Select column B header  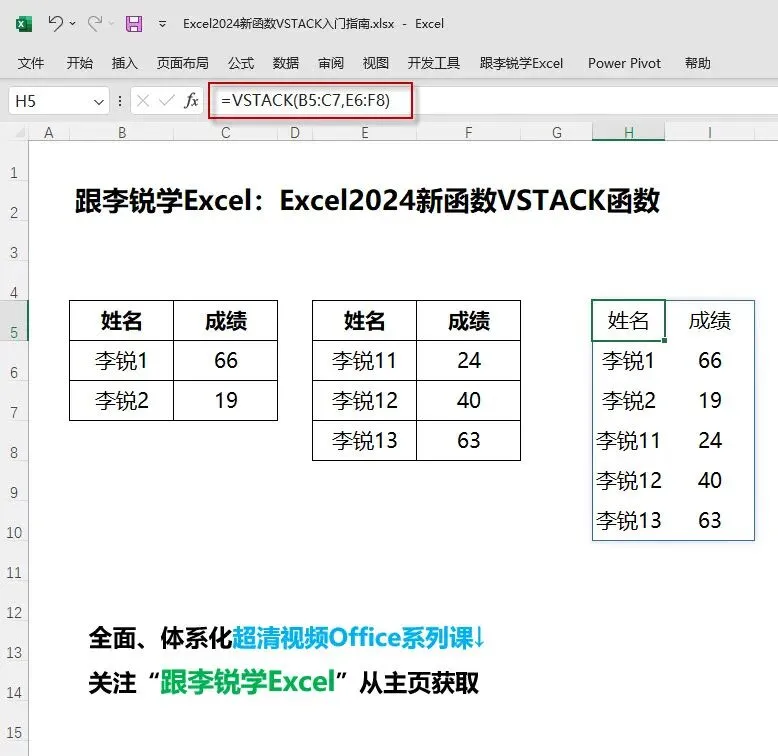click(x=122, y=132)
